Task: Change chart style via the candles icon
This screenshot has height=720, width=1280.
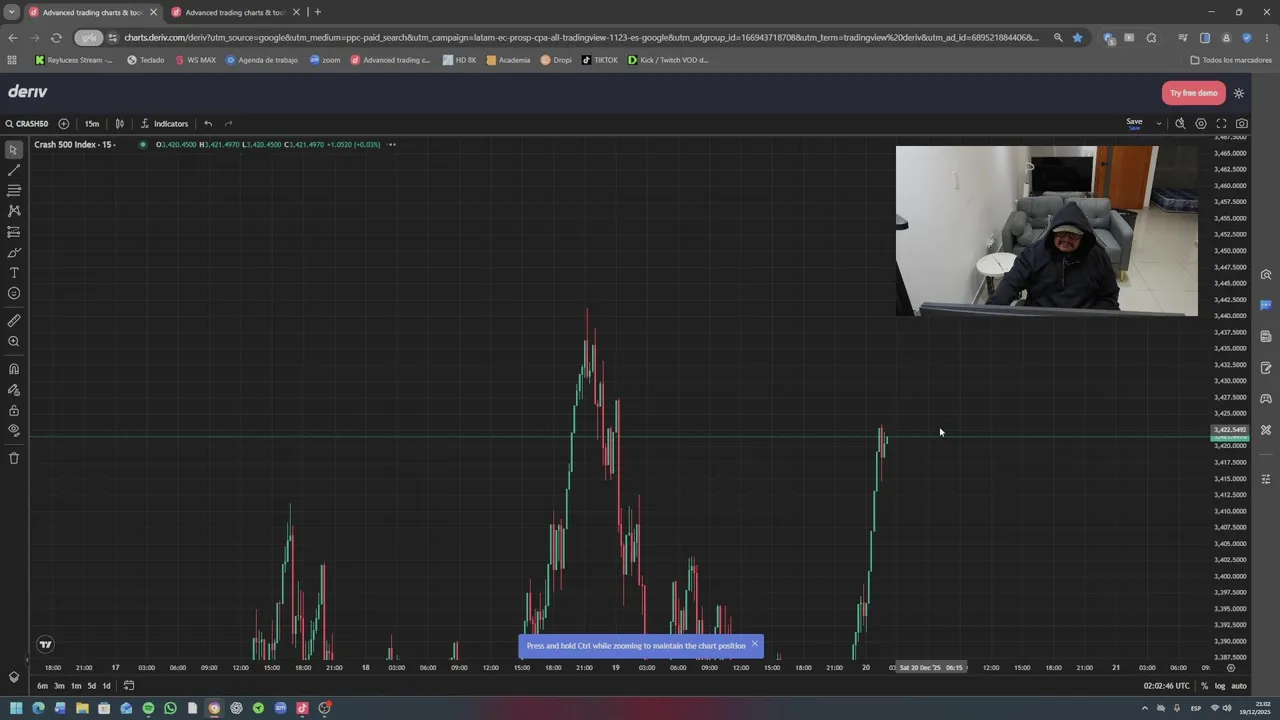Action: [x=120, y=124]
